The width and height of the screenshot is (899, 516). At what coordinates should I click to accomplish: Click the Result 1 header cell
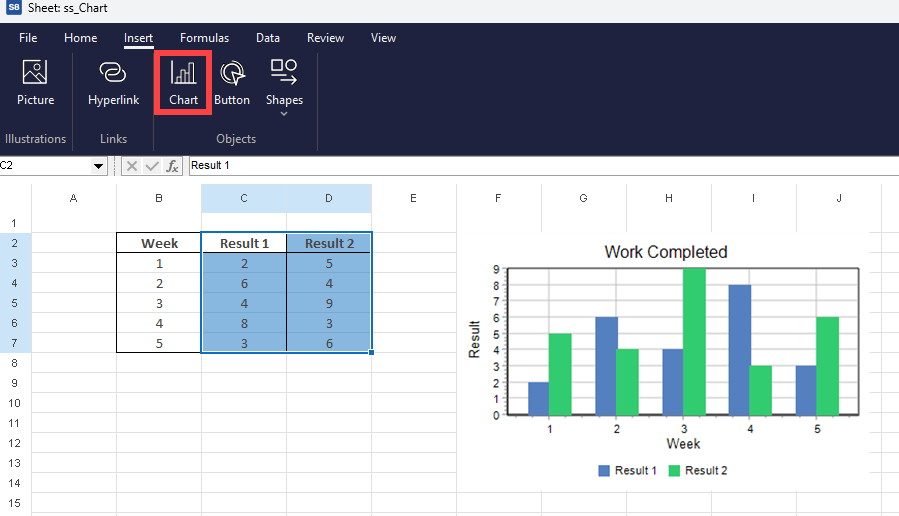pyautogui.click(x=244, y=243)
